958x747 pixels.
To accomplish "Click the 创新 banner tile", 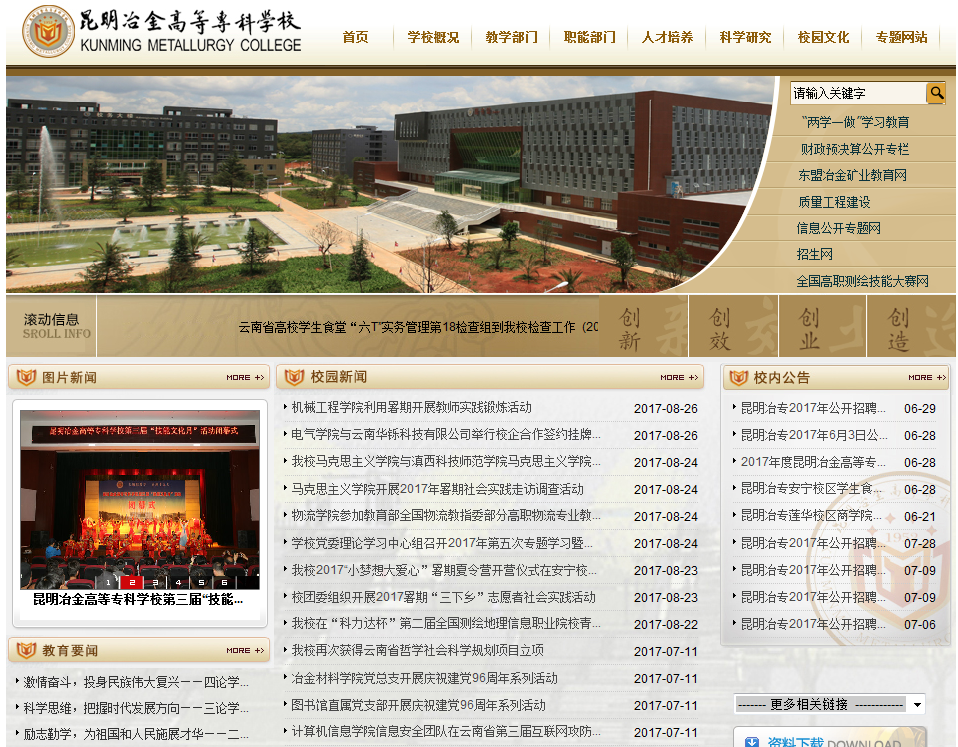I will (629, 328).
